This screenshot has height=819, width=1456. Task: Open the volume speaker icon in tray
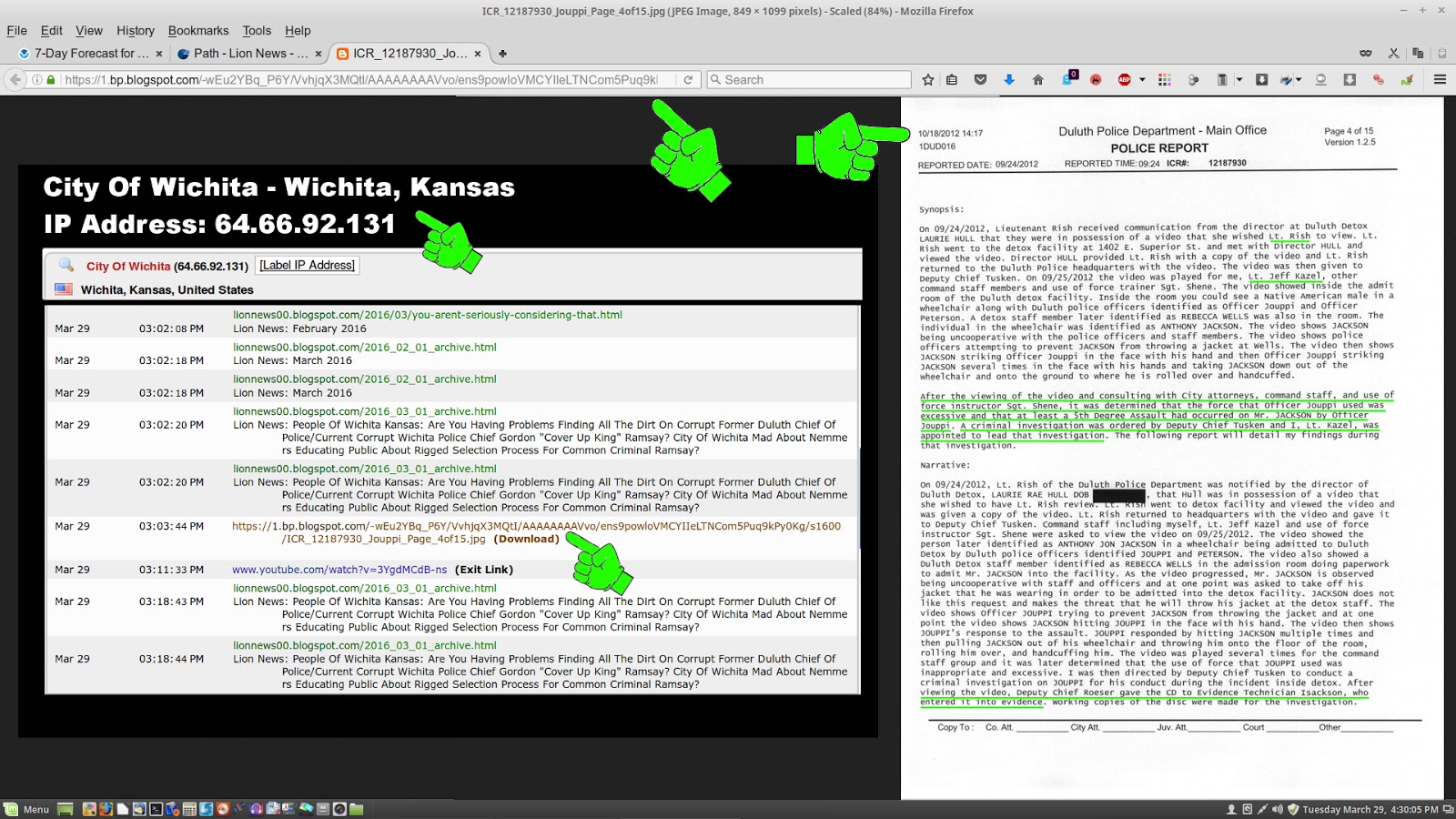(x=1277, y=809)
